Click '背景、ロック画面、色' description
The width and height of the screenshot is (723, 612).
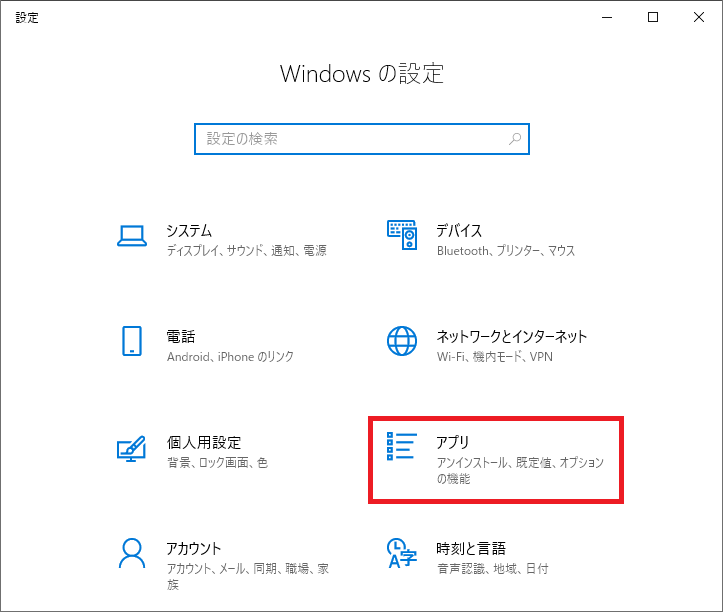coord(217,463)
